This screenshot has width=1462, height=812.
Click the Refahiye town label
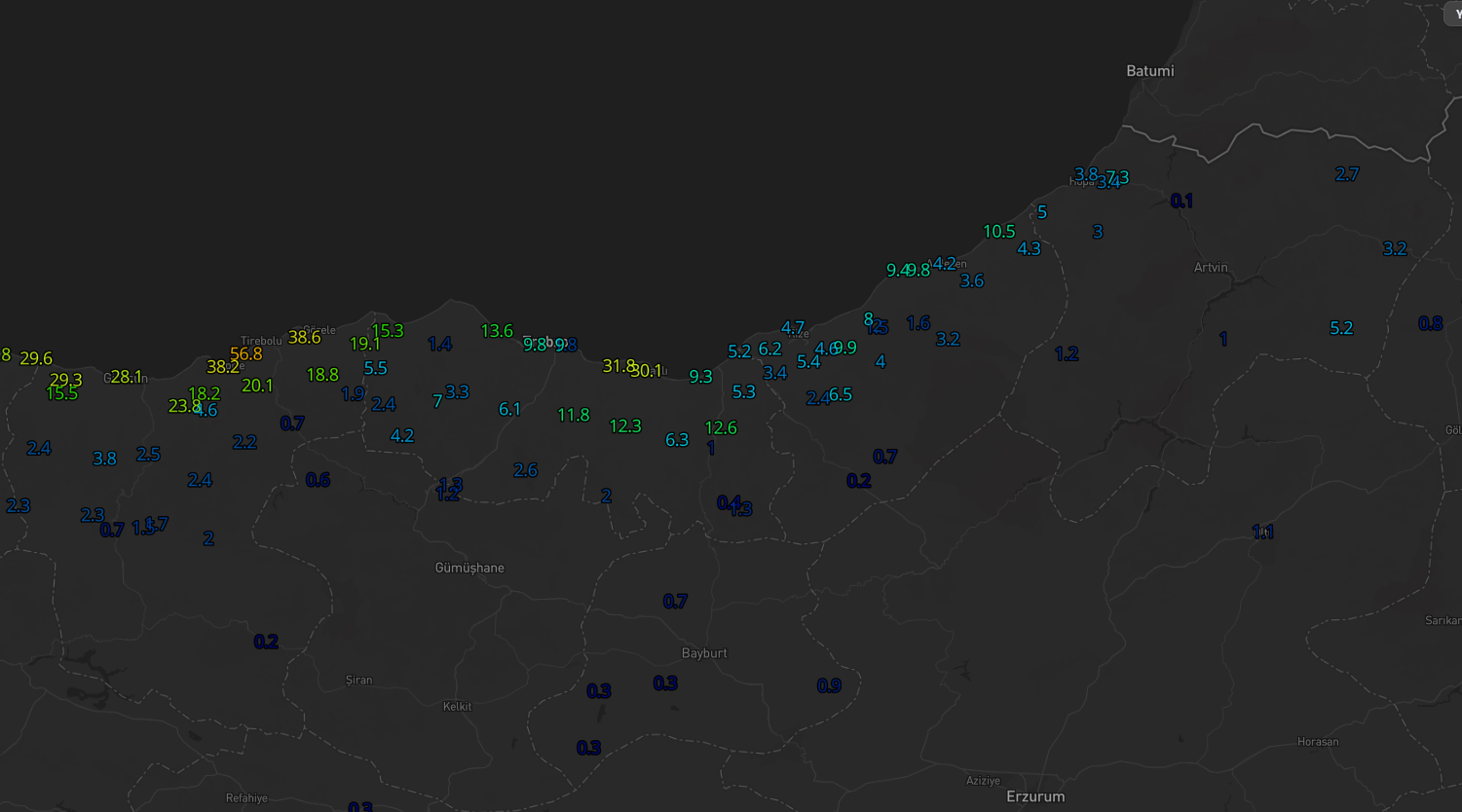[246, 798]
